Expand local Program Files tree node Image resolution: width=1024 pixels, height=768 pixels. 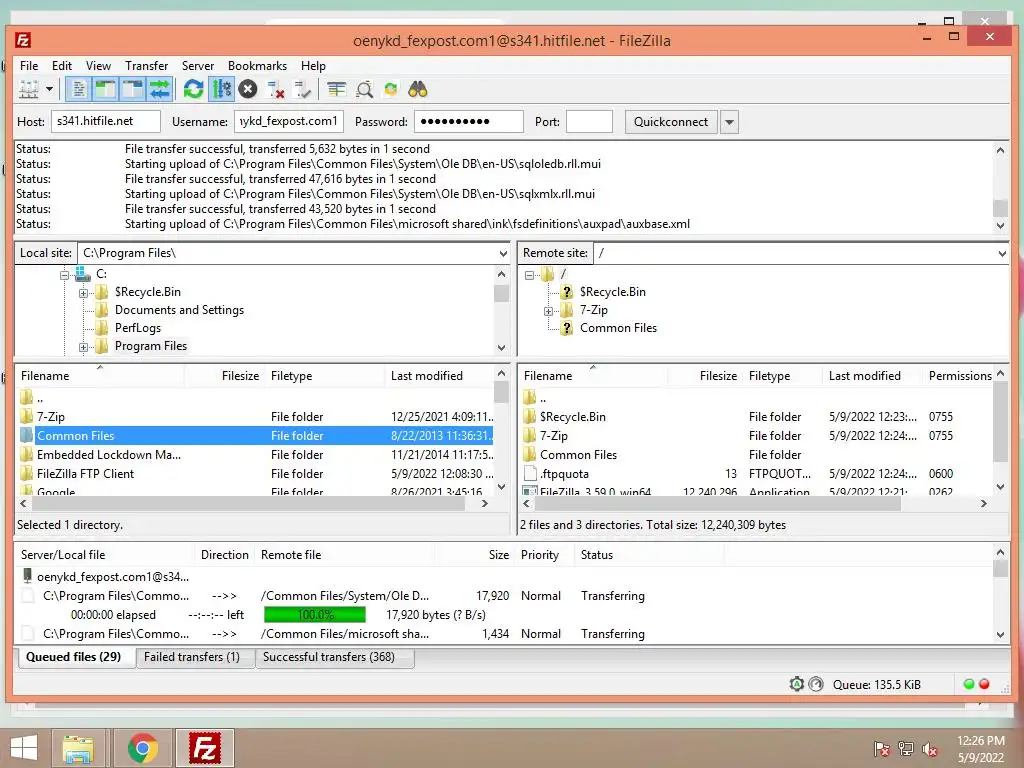84,347
